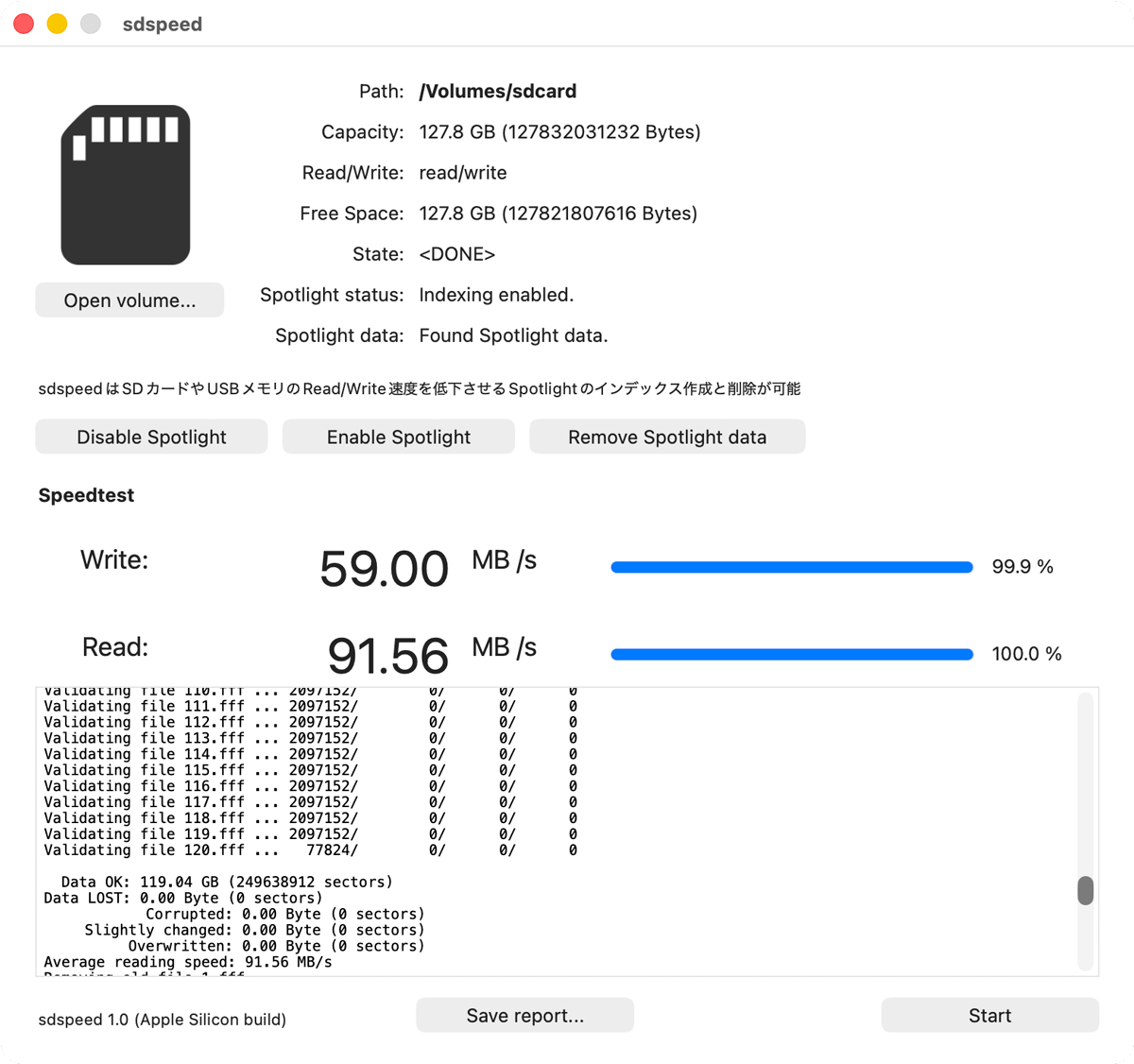Click the Write speed value 59.00

[384, 569]
